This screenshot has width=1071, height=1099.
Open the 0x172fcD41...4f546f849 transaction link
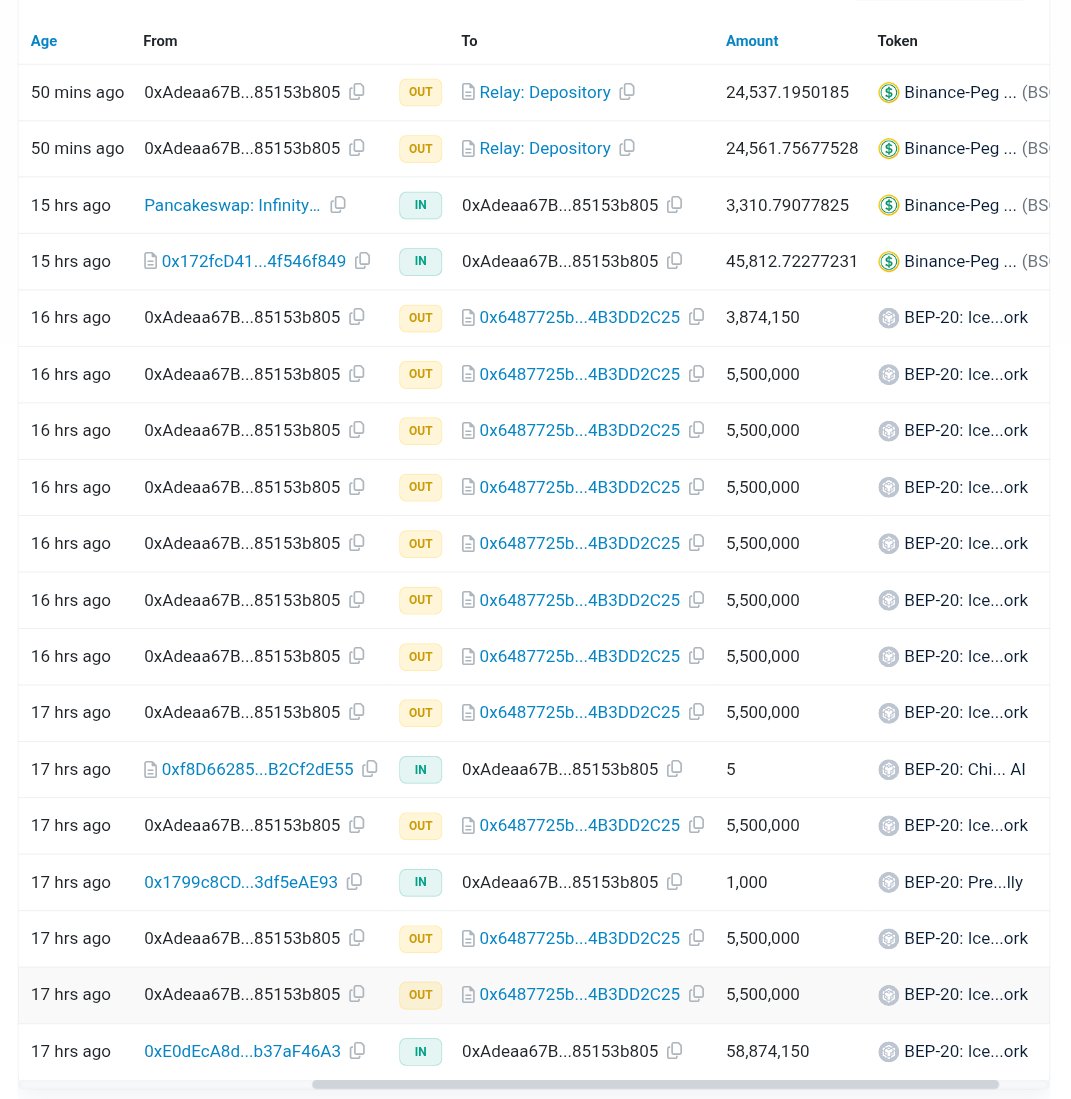(253, 261)
